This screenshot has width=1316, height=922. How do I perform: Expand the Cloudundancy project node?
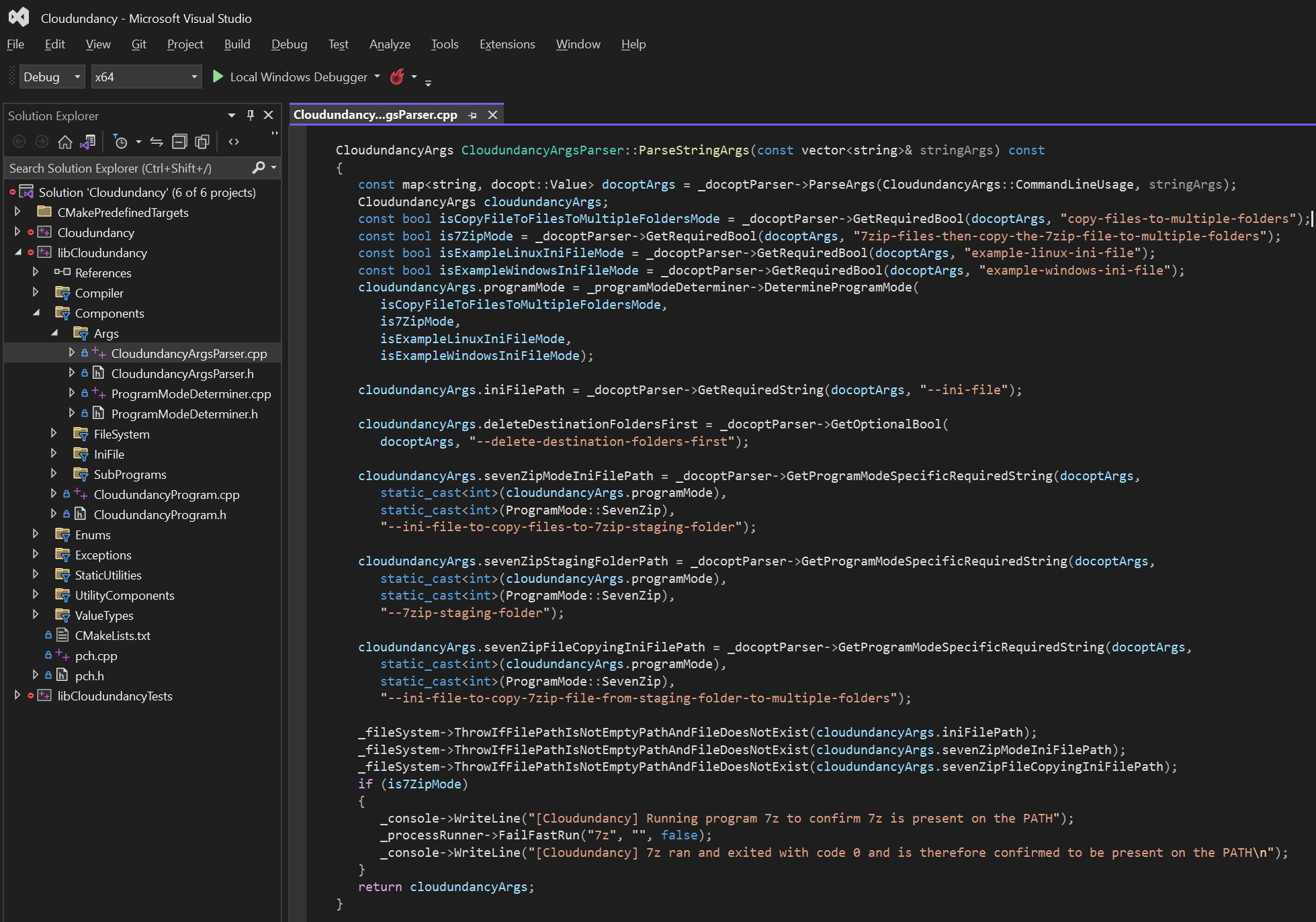click(17, 232)
